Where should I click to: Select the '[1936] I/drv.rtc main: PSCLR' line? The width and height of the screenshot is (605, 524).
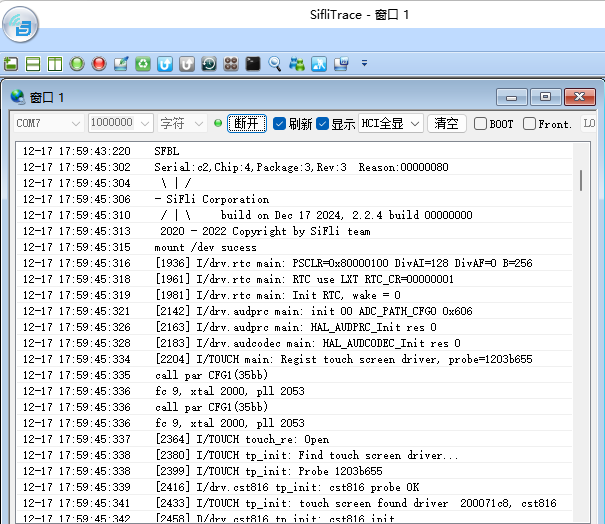295,263
